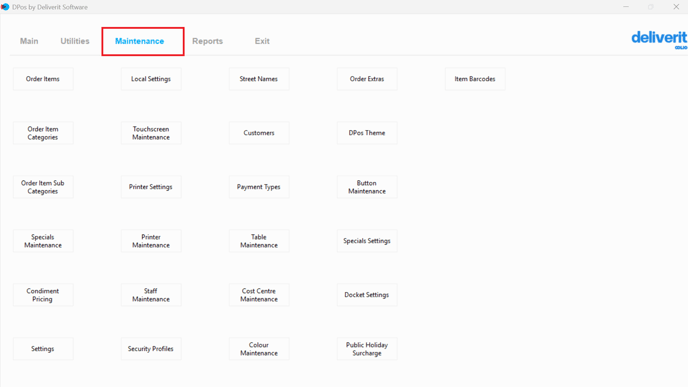Switch to the Main tab
The height and width of the screenshot is (387, 688).
pos(29,41)
